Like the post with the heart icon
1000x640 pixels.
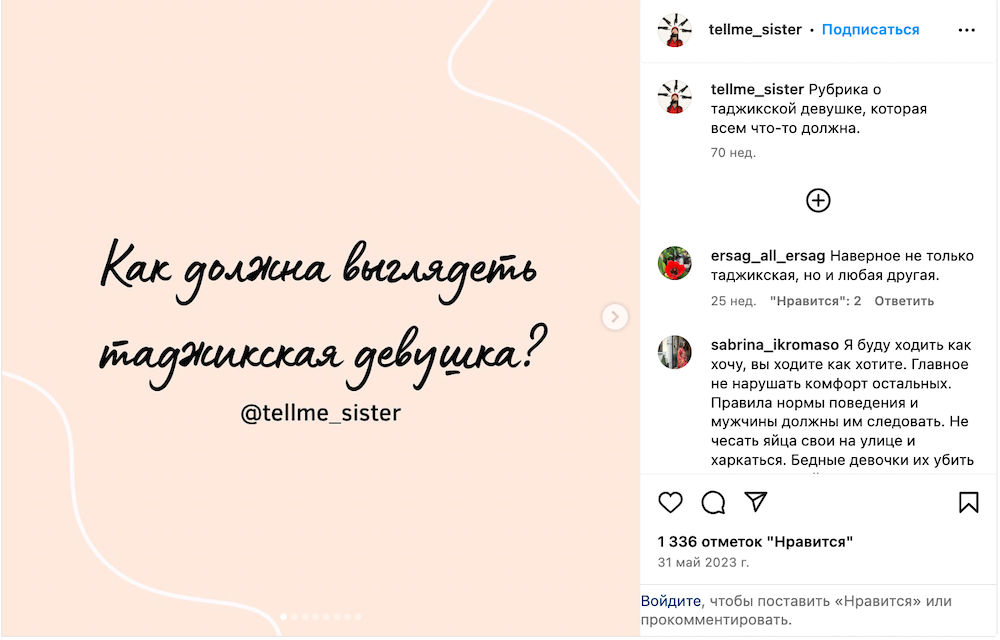point(670,502)
